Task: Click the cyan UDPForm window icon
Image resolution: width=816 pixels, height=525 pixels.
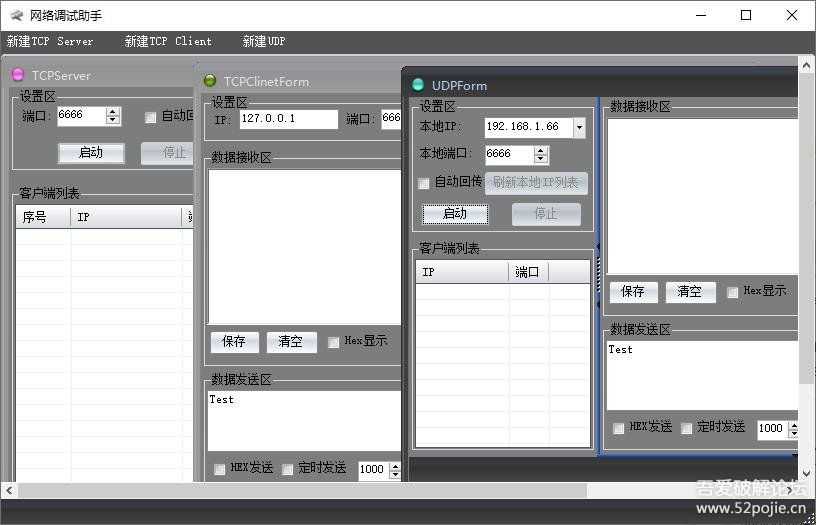Action: (418, 85)
